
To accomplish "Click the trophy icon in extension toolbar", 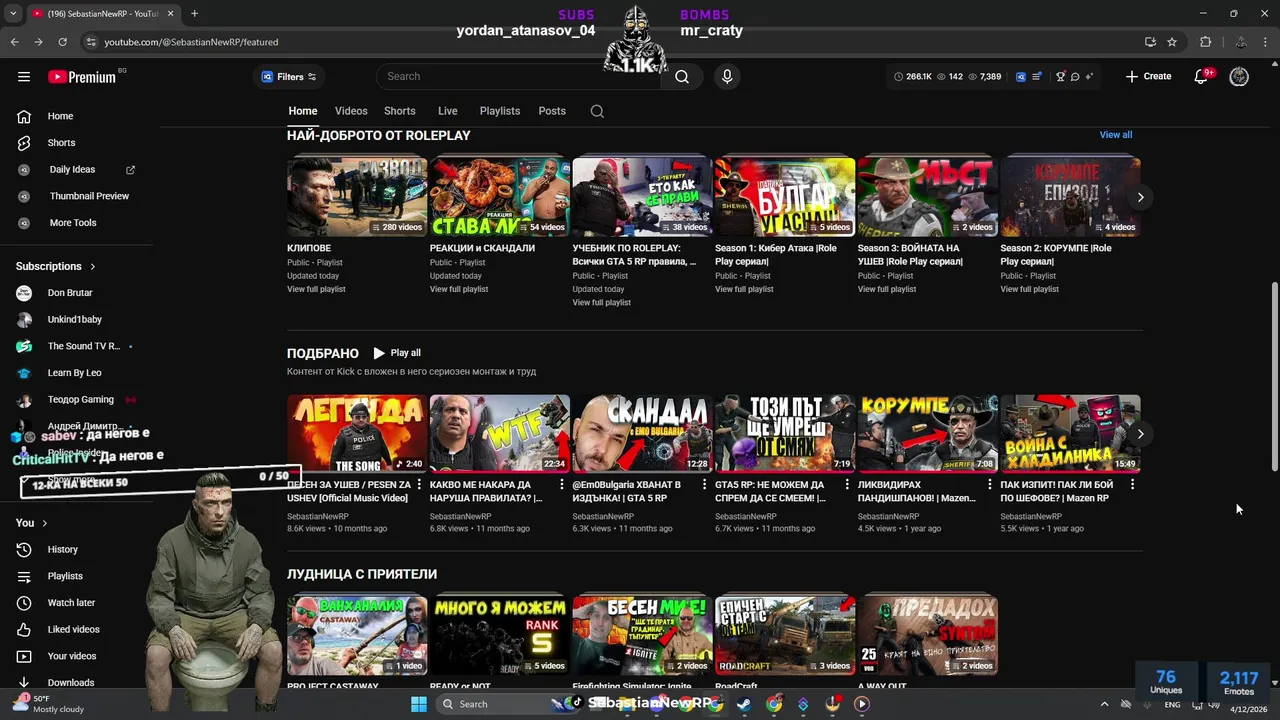I will [x=1060, y=77].
